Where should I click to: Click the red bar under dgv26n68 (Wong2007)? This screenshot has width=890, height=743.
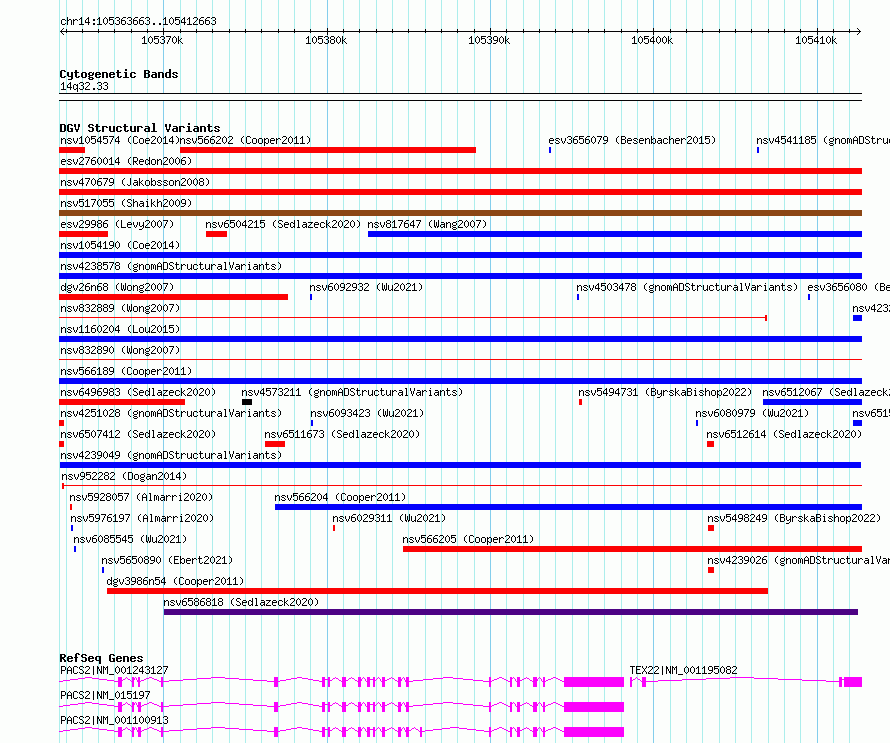[173, 297]
